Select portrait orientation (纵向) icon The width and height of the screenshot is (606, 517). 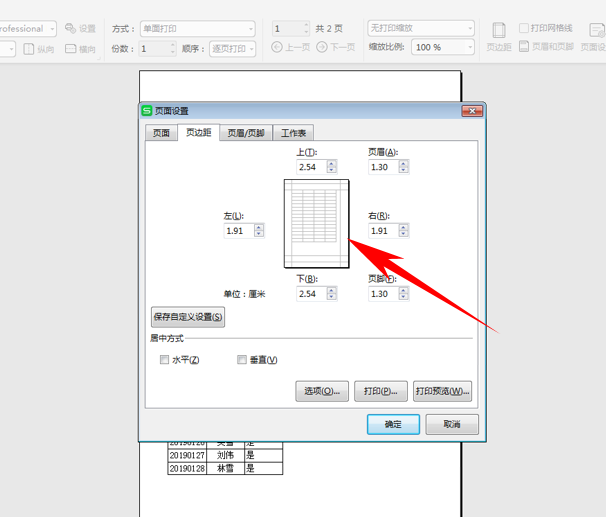29,49
